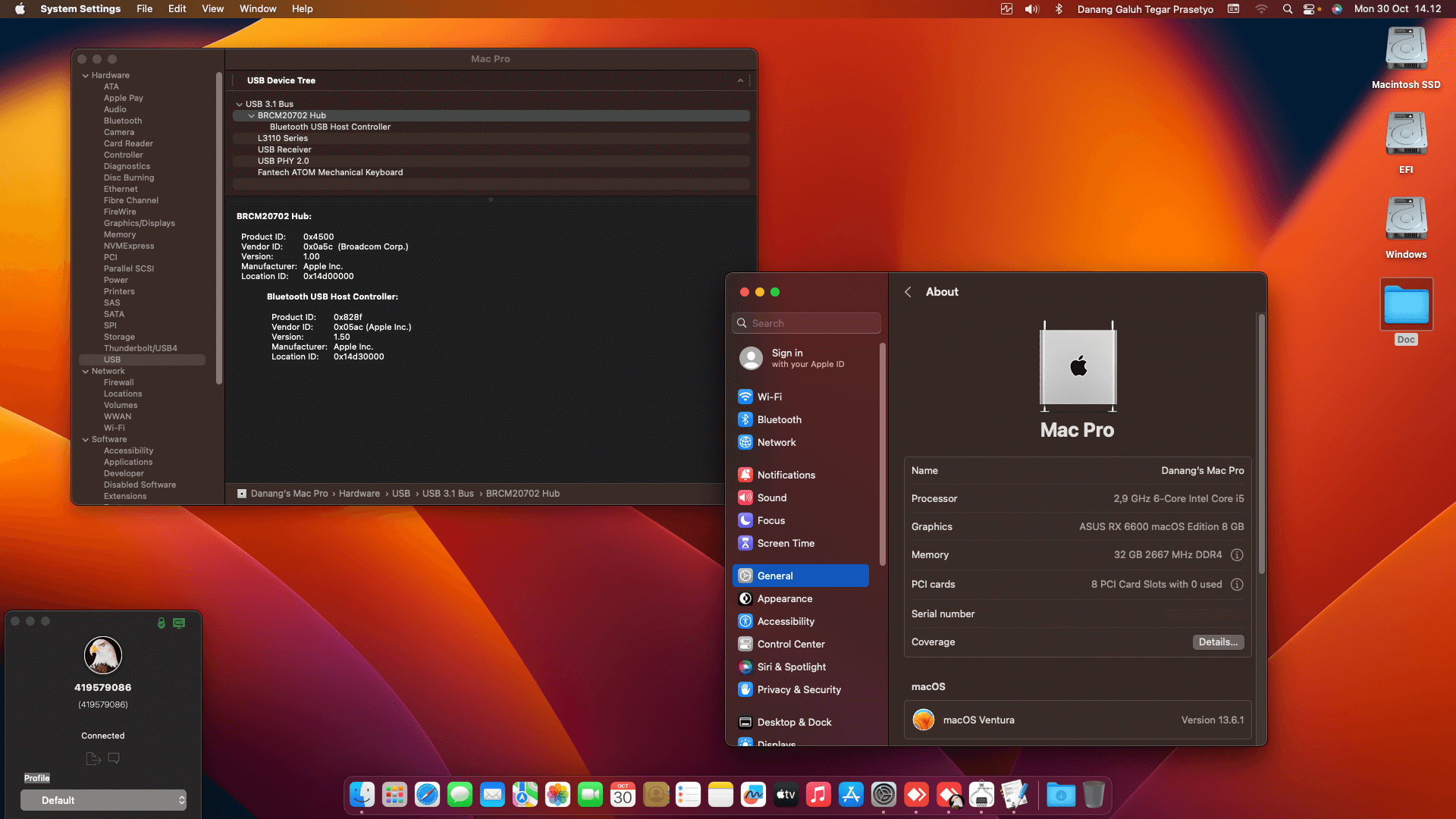Open the Help menu
Screen dimensions: 1456x819
pos(302,9)
